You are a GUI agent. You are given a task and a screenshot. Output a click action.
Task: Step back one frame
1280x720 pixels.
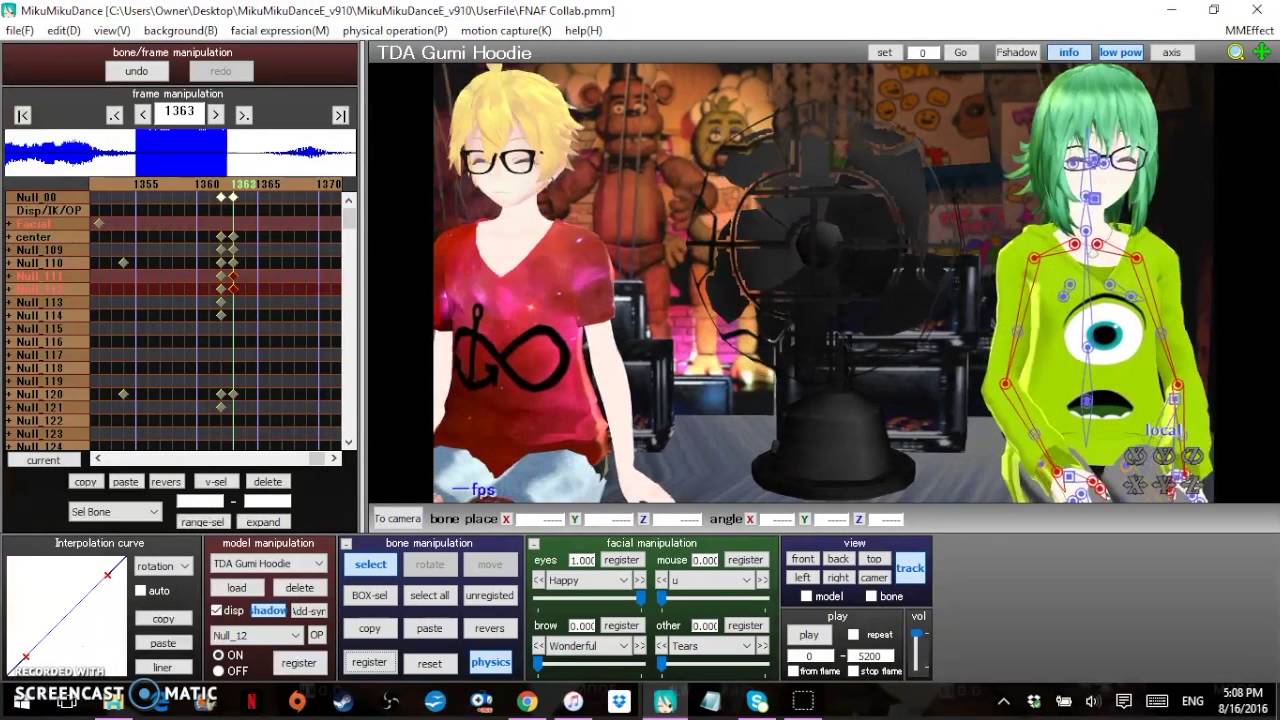click(x=143, y=116)
